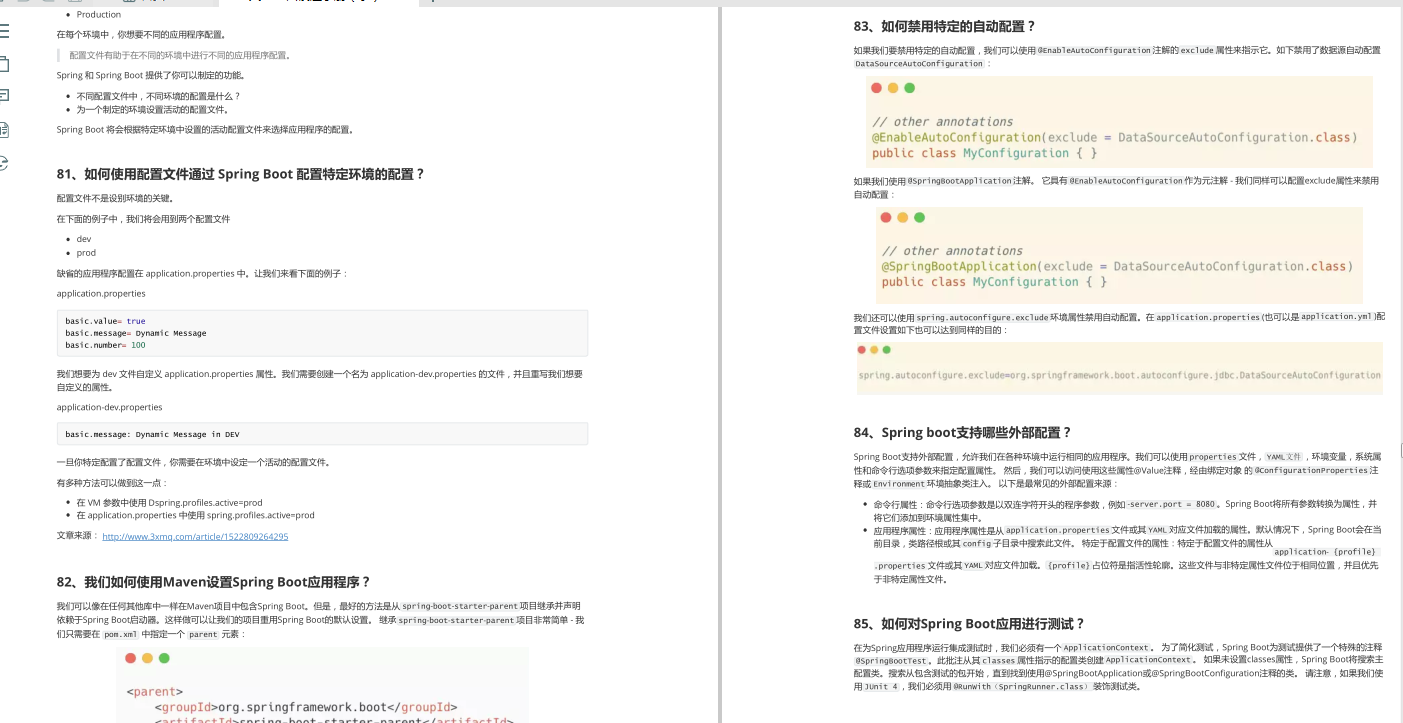
Task: Click the 'prod' bullet item
Action: click(86, 253)
